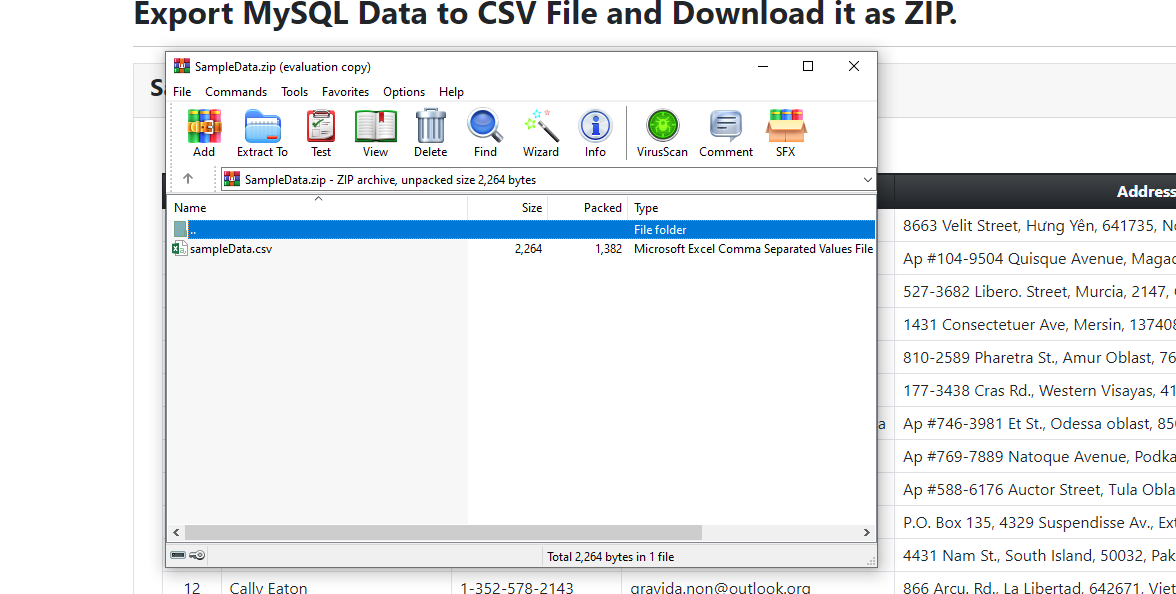The width and height of the screenshot is (1176, 594).
Task: Close the SampleData.zip WinRAR window
Action: click(854, 66)
